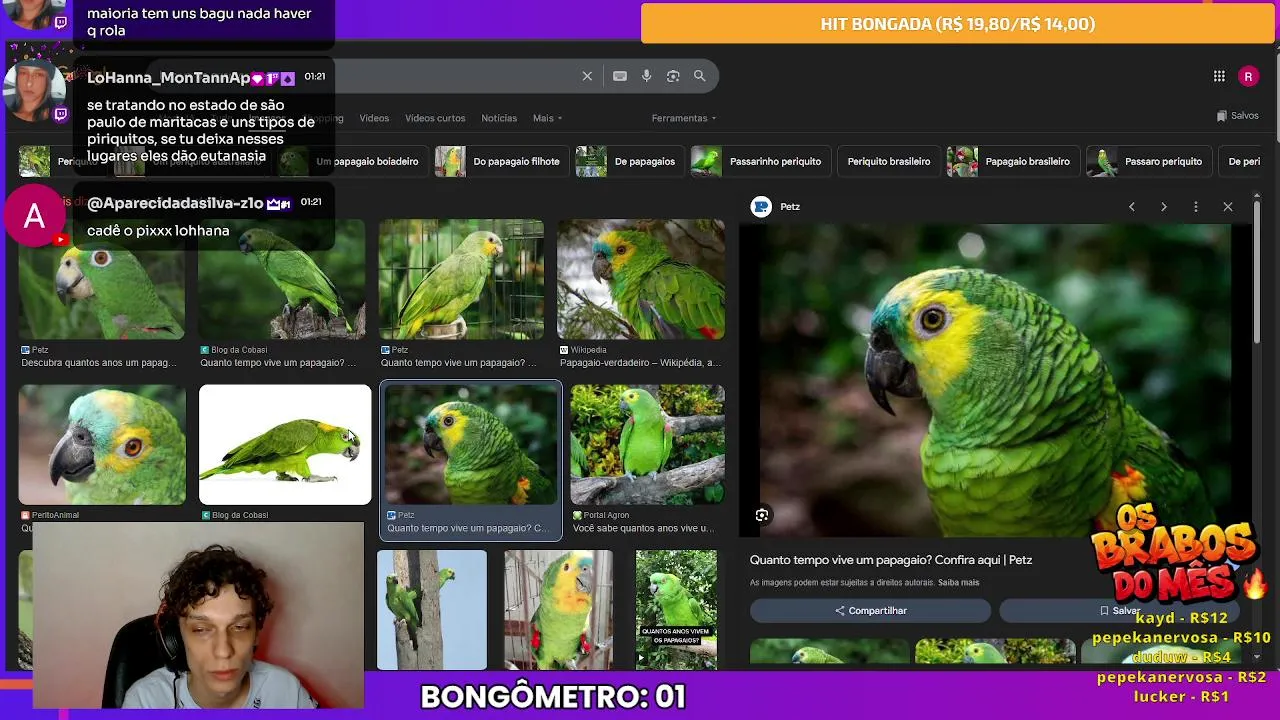The width and height of the screenshot is (1280, 720).
Task: Start voice search with the microphone icon
Action: pos(647,76)
